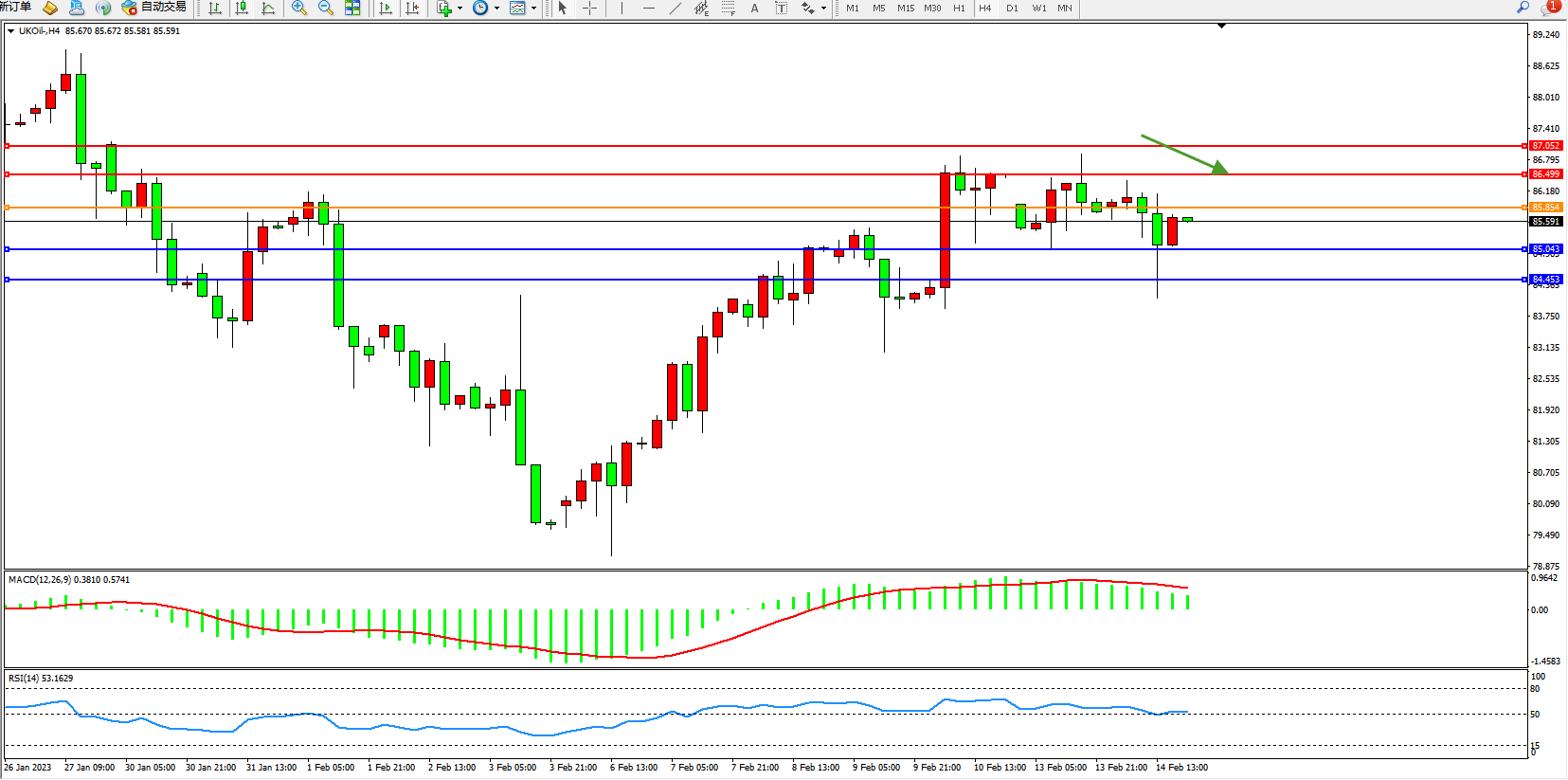Screen dimensions: 1568x780
Task: Select the Draw Trendline tool
Action: click(x=675, y=9)
